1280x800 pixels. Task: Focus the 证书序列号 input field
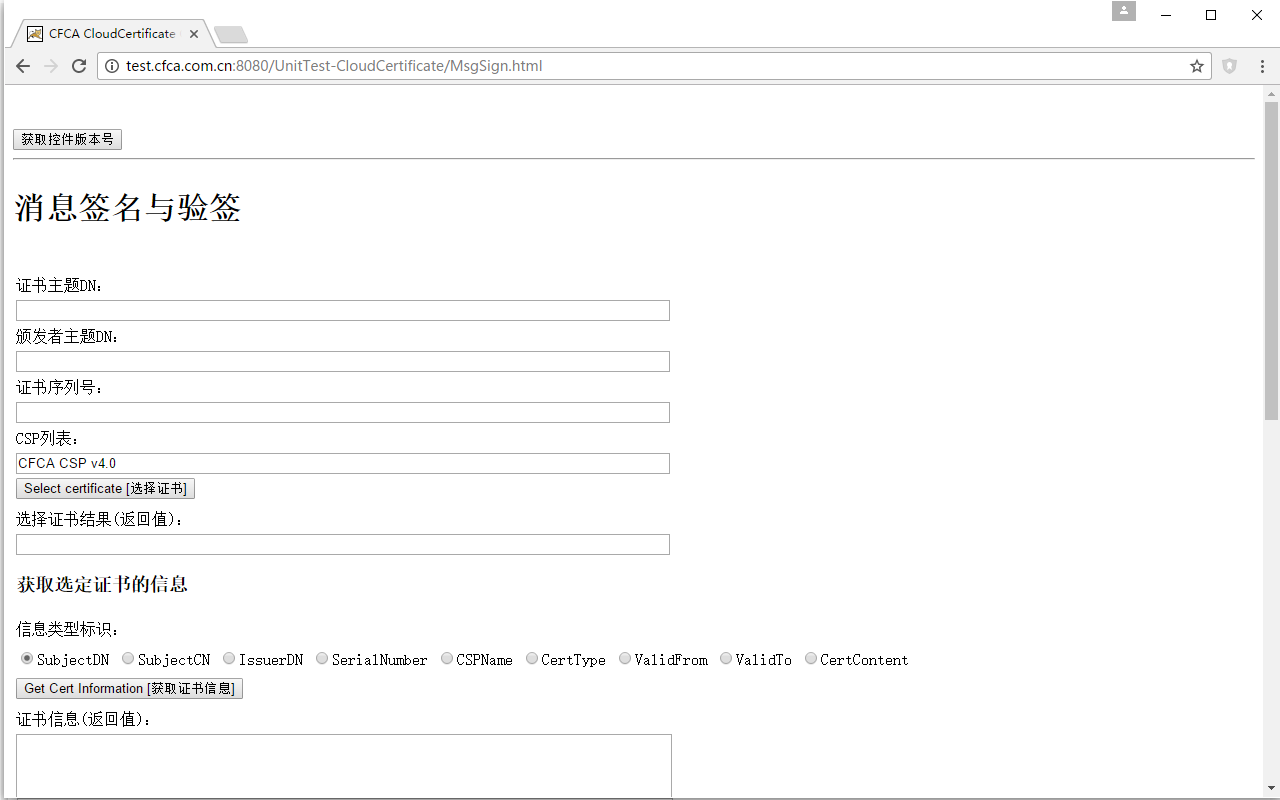tap(343, 412)
